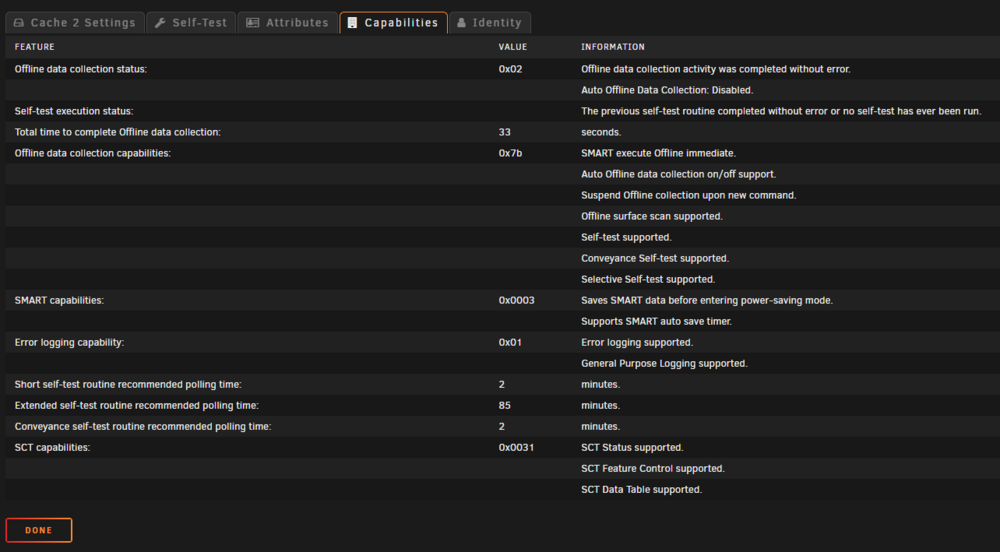
Task: Select 'Total time to complete Offline data collection:' label
Action: 117,132
